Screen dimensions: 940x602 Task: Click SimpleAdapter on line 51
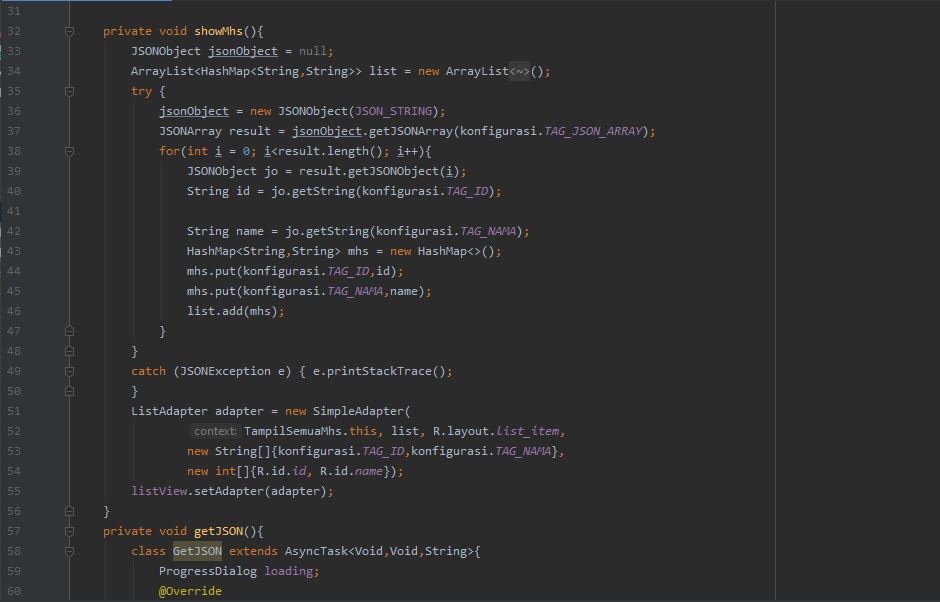pyautogui.click(x=358, y=411)
